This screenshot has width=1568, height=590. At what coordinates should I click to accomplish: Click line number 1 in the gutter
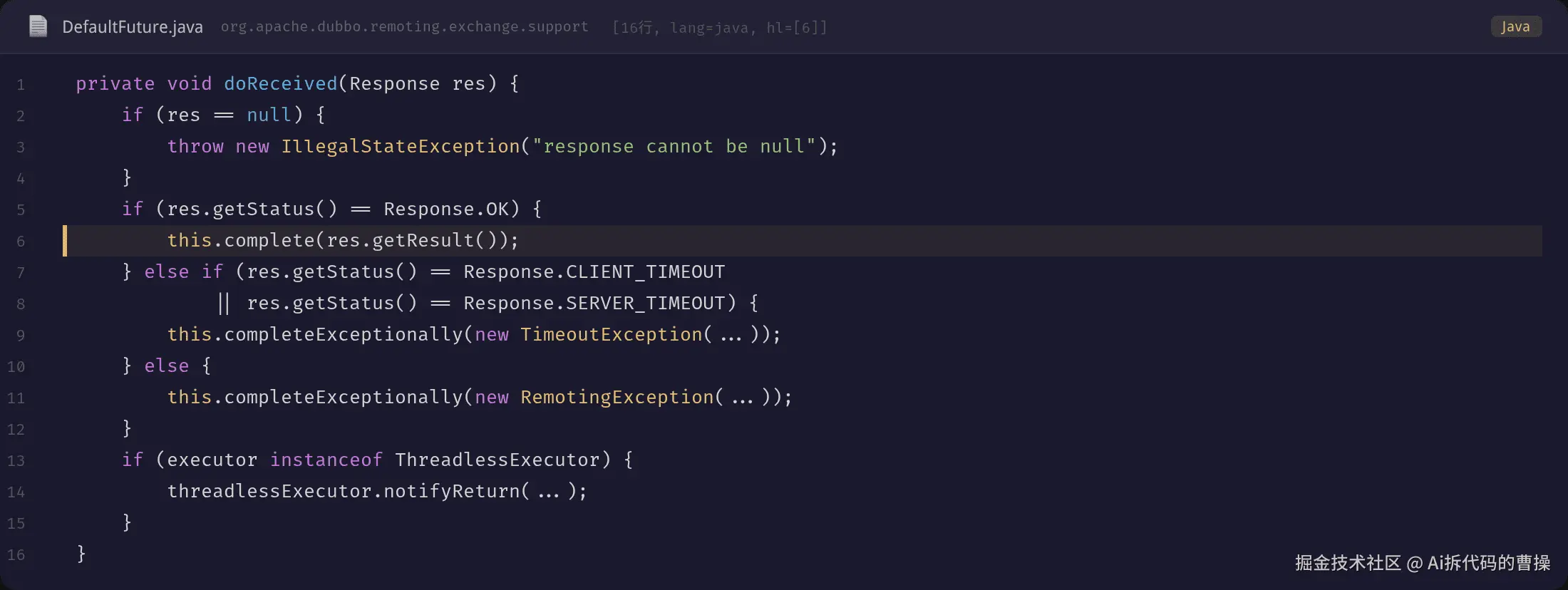(21, 85)
